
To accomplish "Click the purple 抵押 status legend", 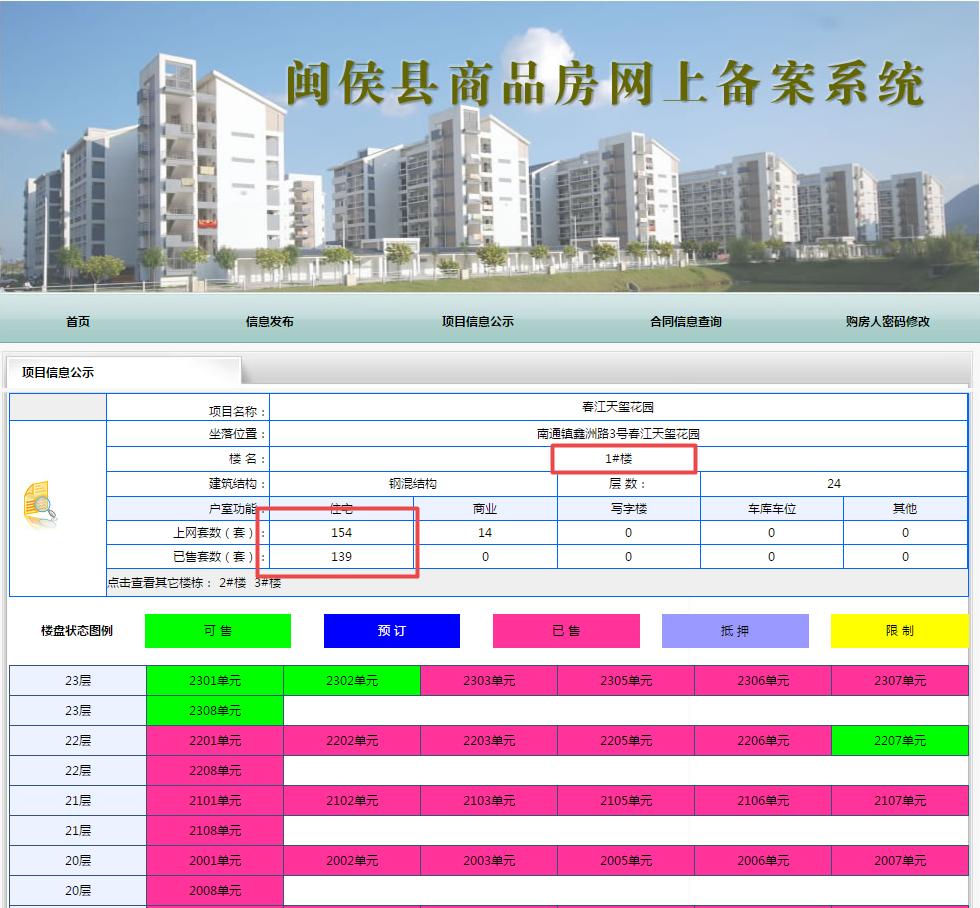I will coord(733,631).
